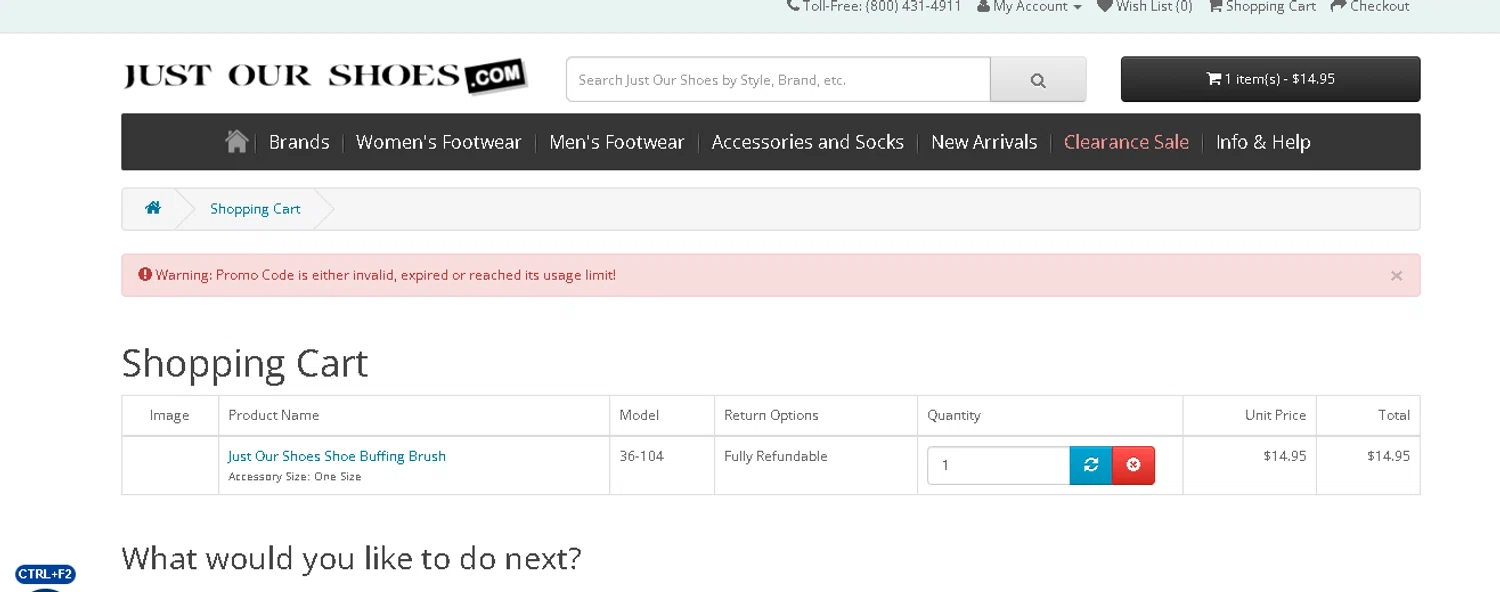Image resolution: width=1500 pixels, height=592 pixels.
Task: Open the black cart summary button
Action: (x=1270, y=79)
